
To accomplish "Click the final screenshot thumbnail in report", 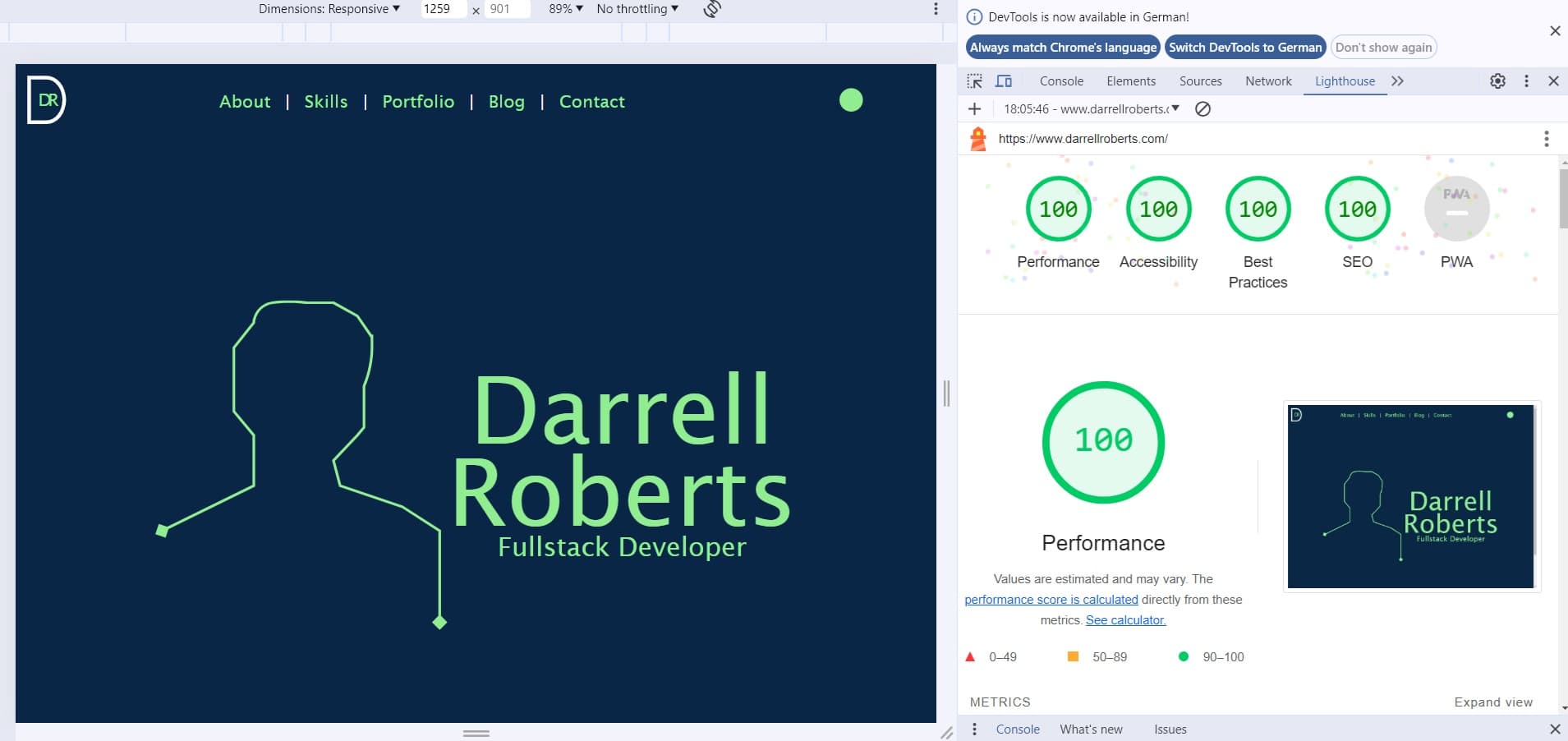I will pyautogui.click(x=1411, y=496).
